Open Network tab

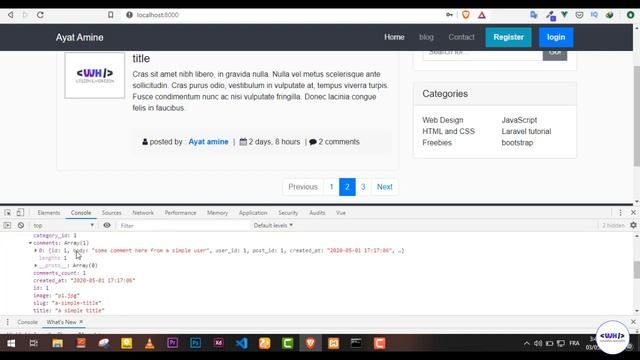pos(143,213)
